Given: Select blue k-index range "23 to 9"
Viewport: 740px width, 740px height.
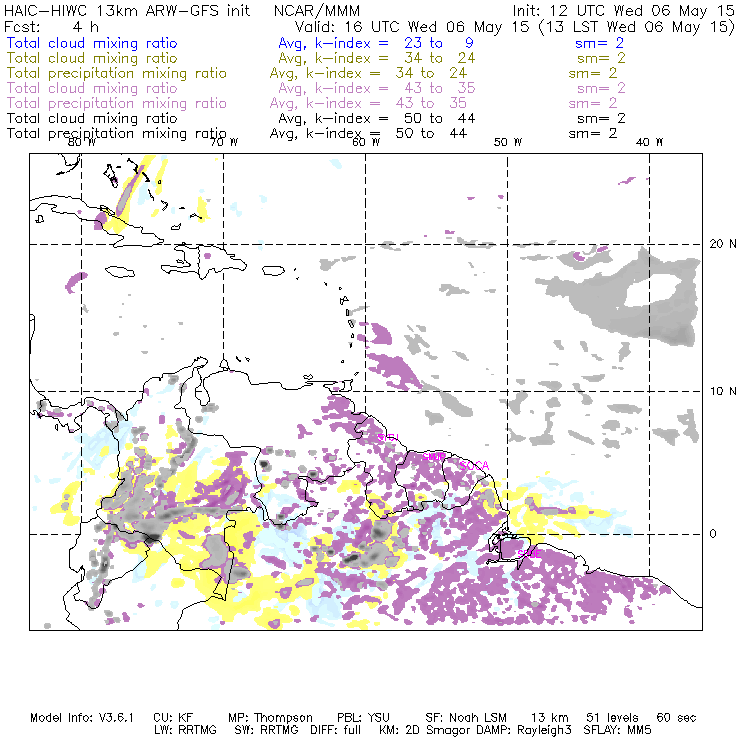Looking at the screenshot, I should tap(439, 43).
